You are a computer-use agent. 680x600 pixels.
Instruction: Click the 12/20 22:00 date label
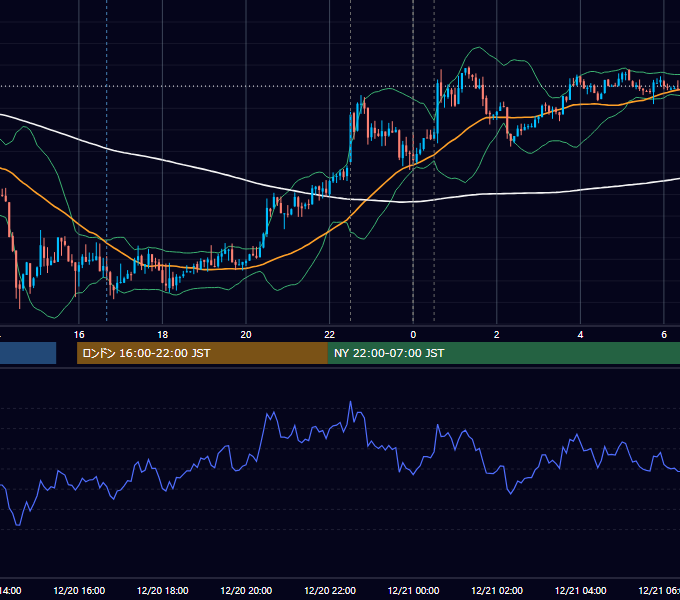coord(330,590)
